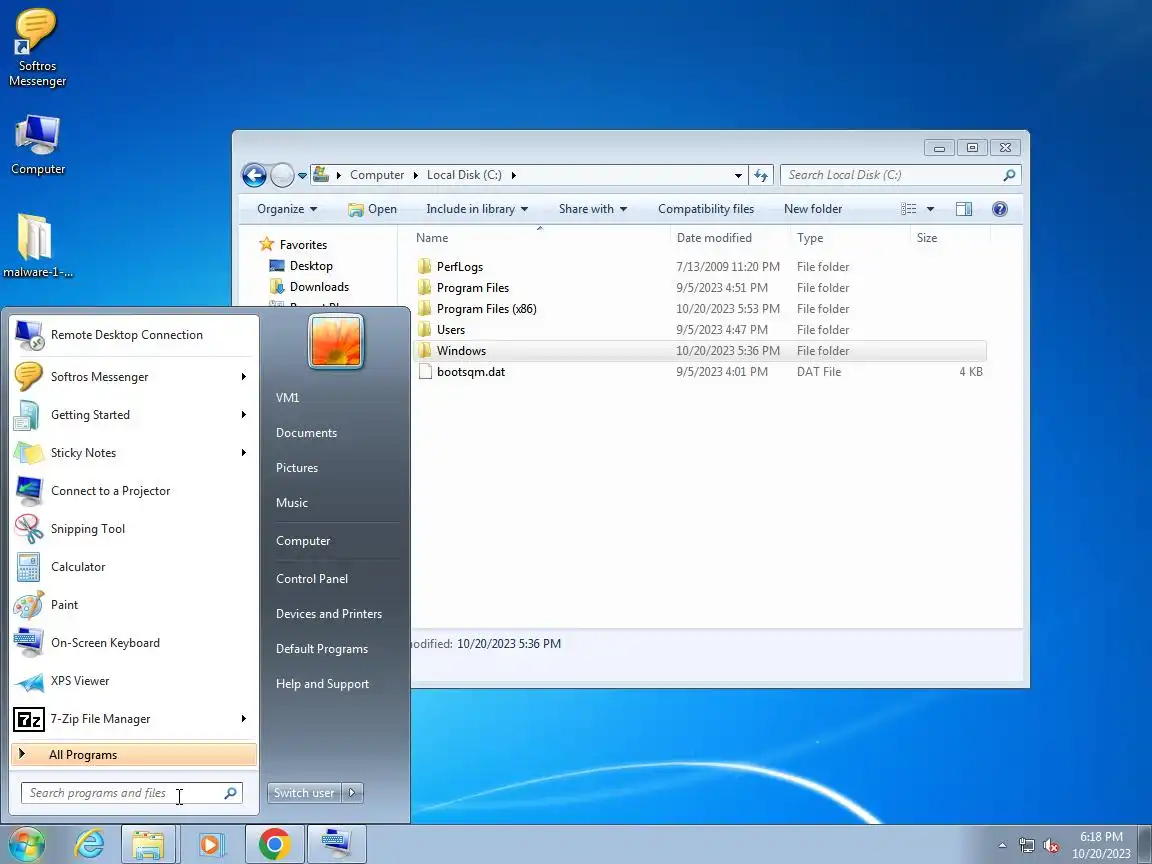
Task: Open Windows Media Player from taskbar
Action: 211,844
